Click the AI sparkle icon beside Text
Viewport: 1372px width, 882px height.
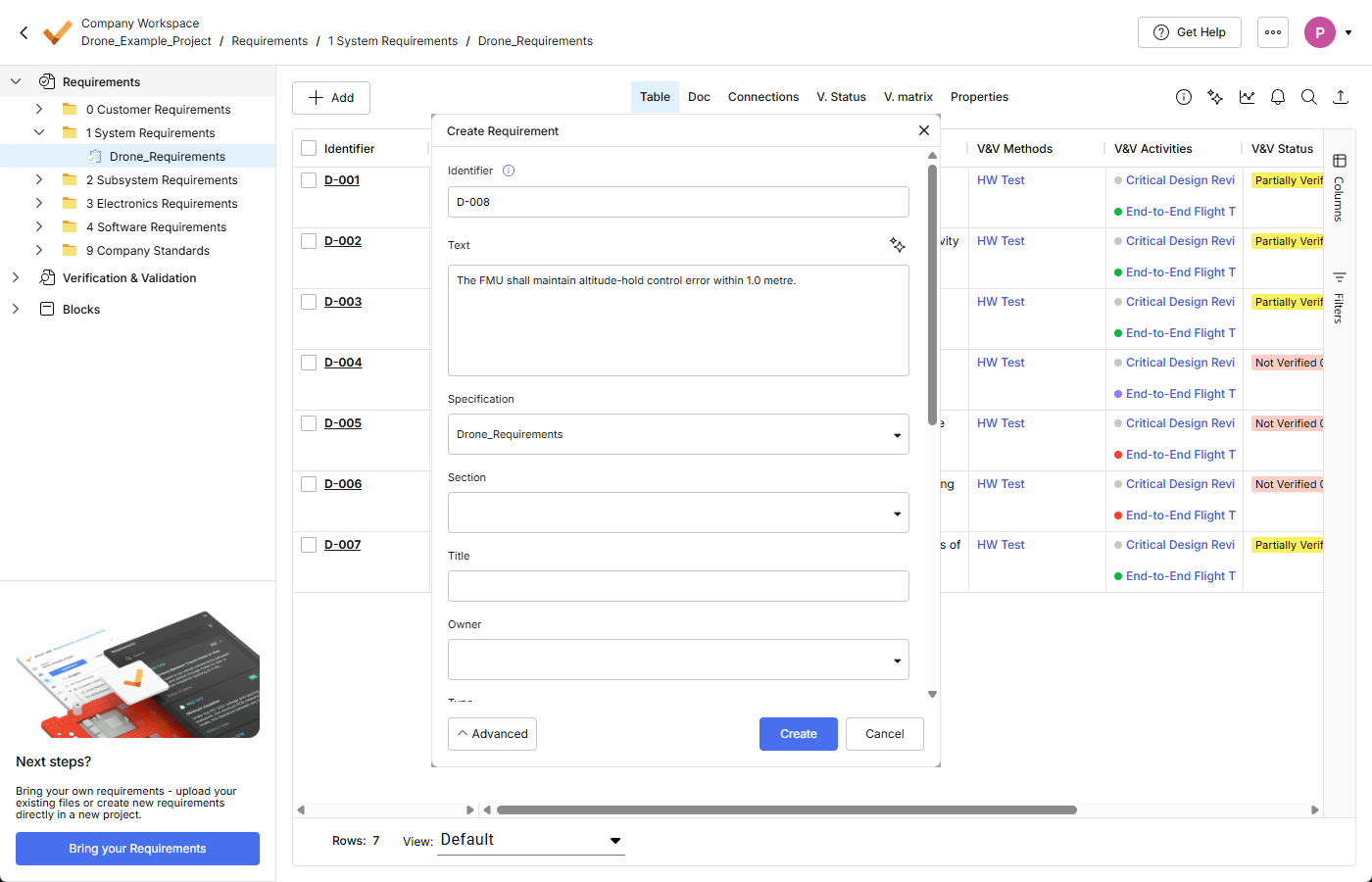(898, 245)
